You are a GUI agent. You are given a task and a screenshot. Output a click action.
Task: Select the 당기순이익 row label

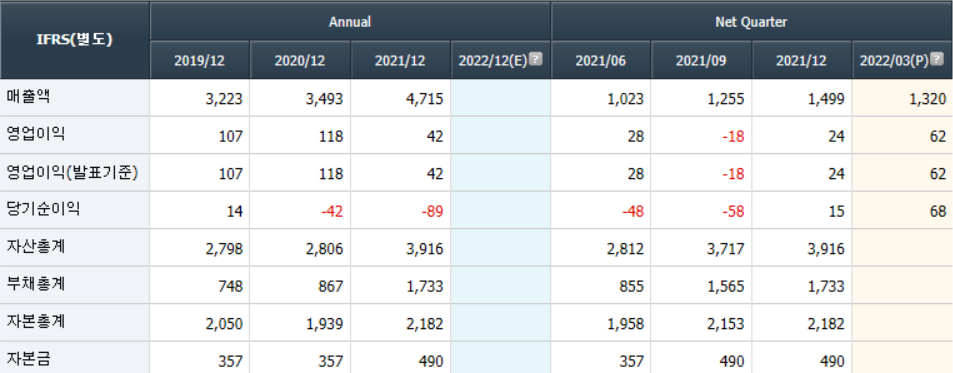(43, 210)
